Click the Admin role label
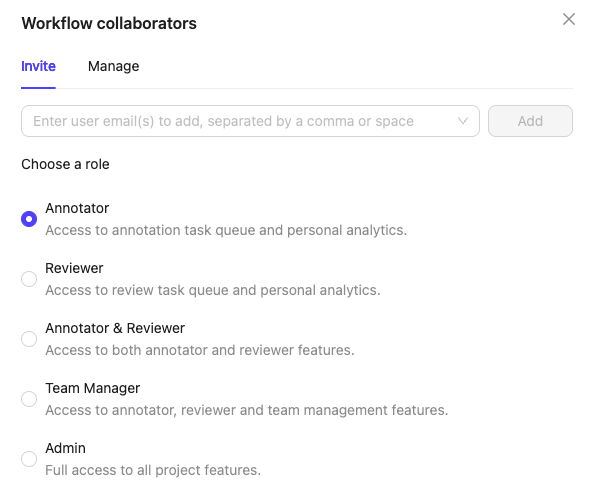Screen dimensions: 589x495 [x=65, y=448]
